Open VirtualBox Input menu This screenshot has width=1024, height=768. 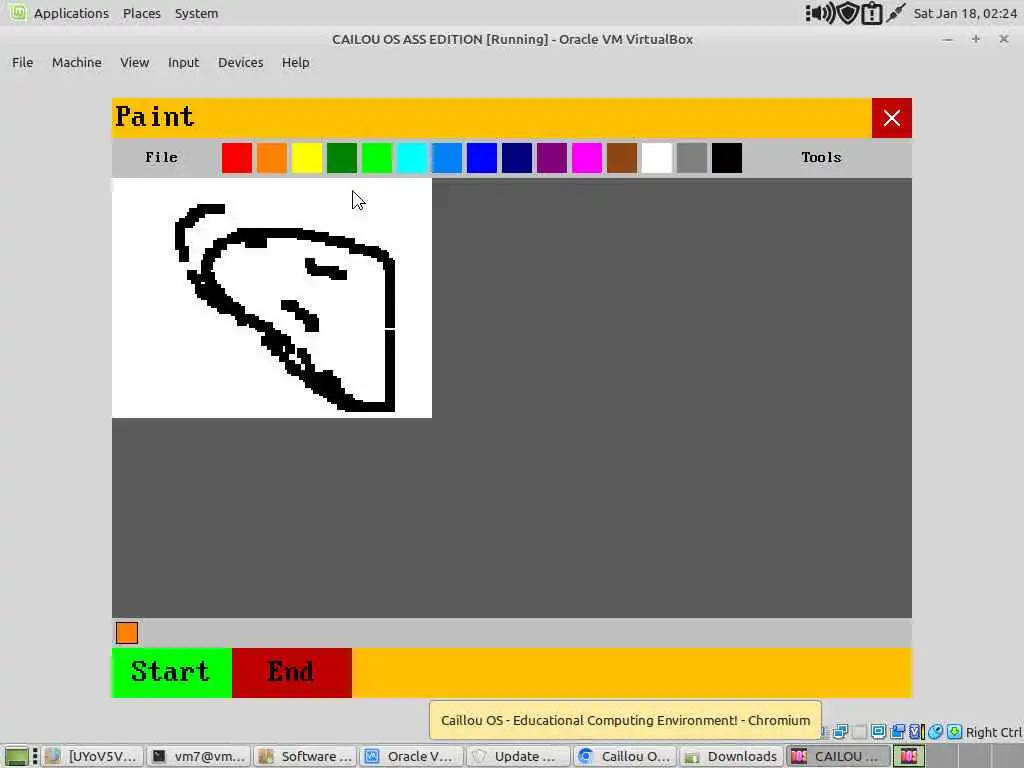point(184,63)
